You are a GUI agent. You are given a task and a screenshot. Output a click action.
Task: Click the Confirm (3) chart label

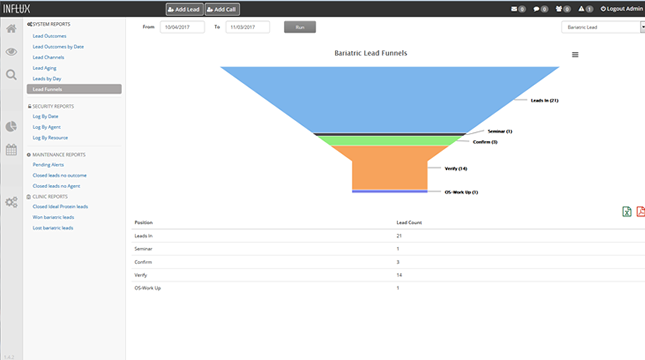tap(485, 142)
